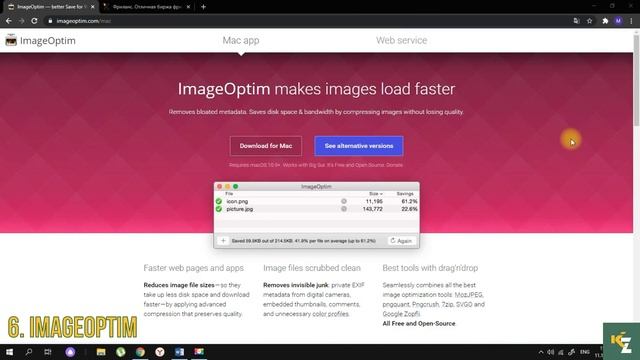The width and height of the screenshot is (640, 360).
Task: Click the ImageOptim logo icon
Action: click(11, 40)
